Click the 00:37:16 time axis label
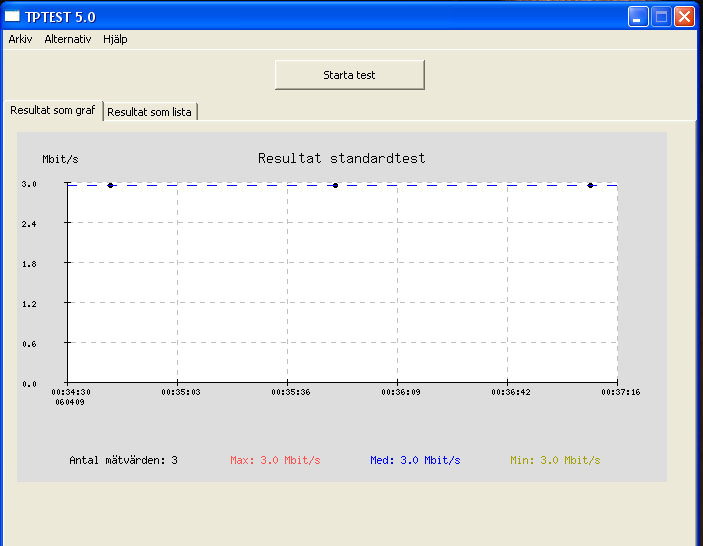703x546 pixels. (x=621, y=392)
